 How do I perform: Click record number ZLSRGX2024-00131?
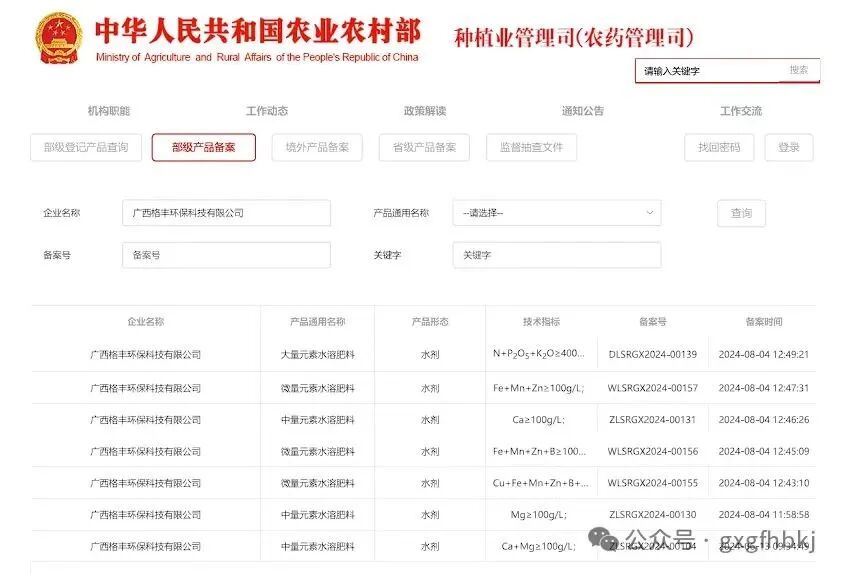click(652, 419)
